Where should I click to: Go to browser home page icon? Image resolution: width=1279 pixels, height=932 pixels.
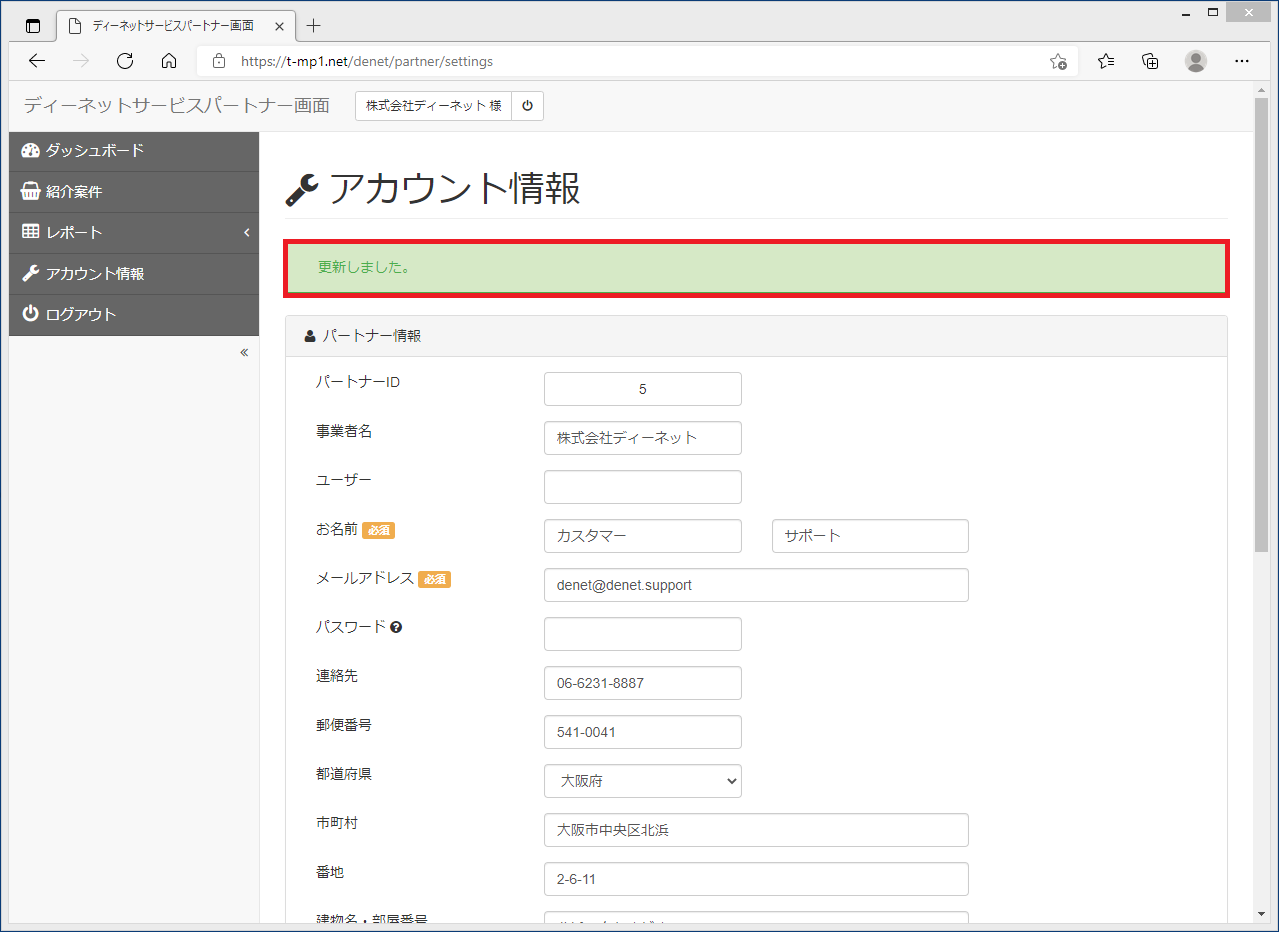coord(169,61)
